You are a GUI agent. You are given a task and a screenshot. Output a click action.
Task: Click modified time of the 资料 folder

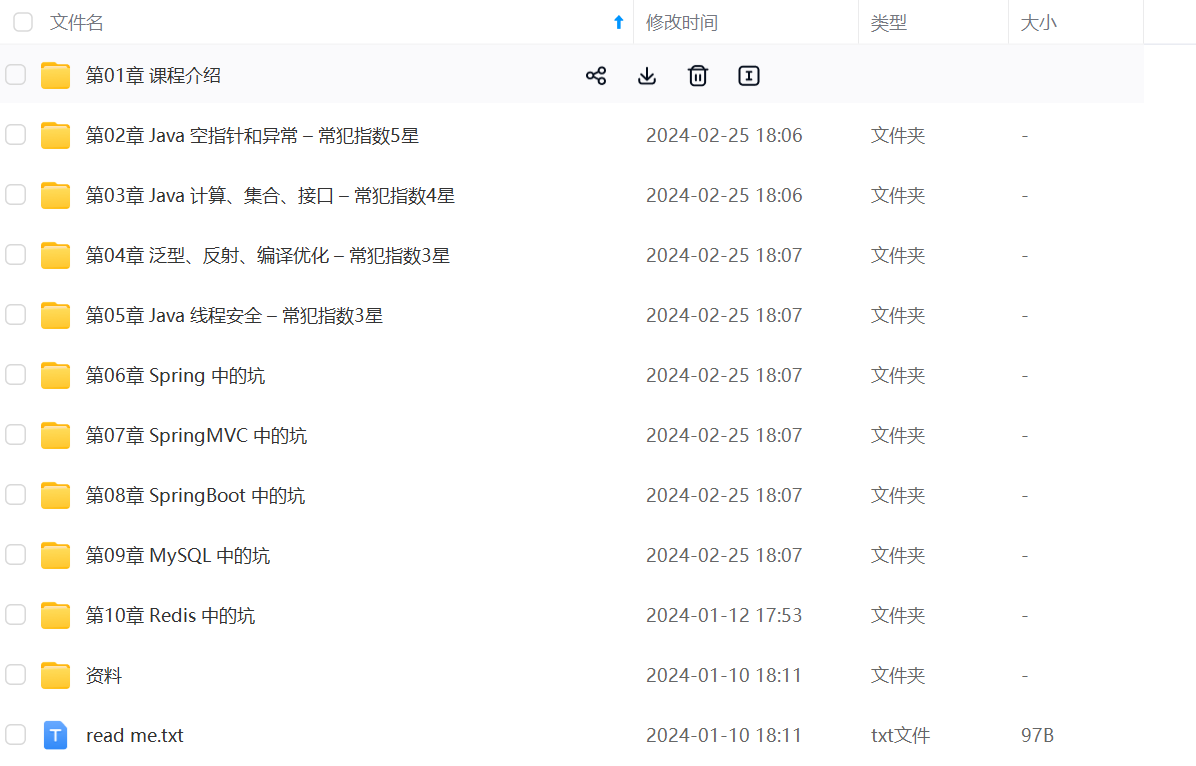point(724,675)
